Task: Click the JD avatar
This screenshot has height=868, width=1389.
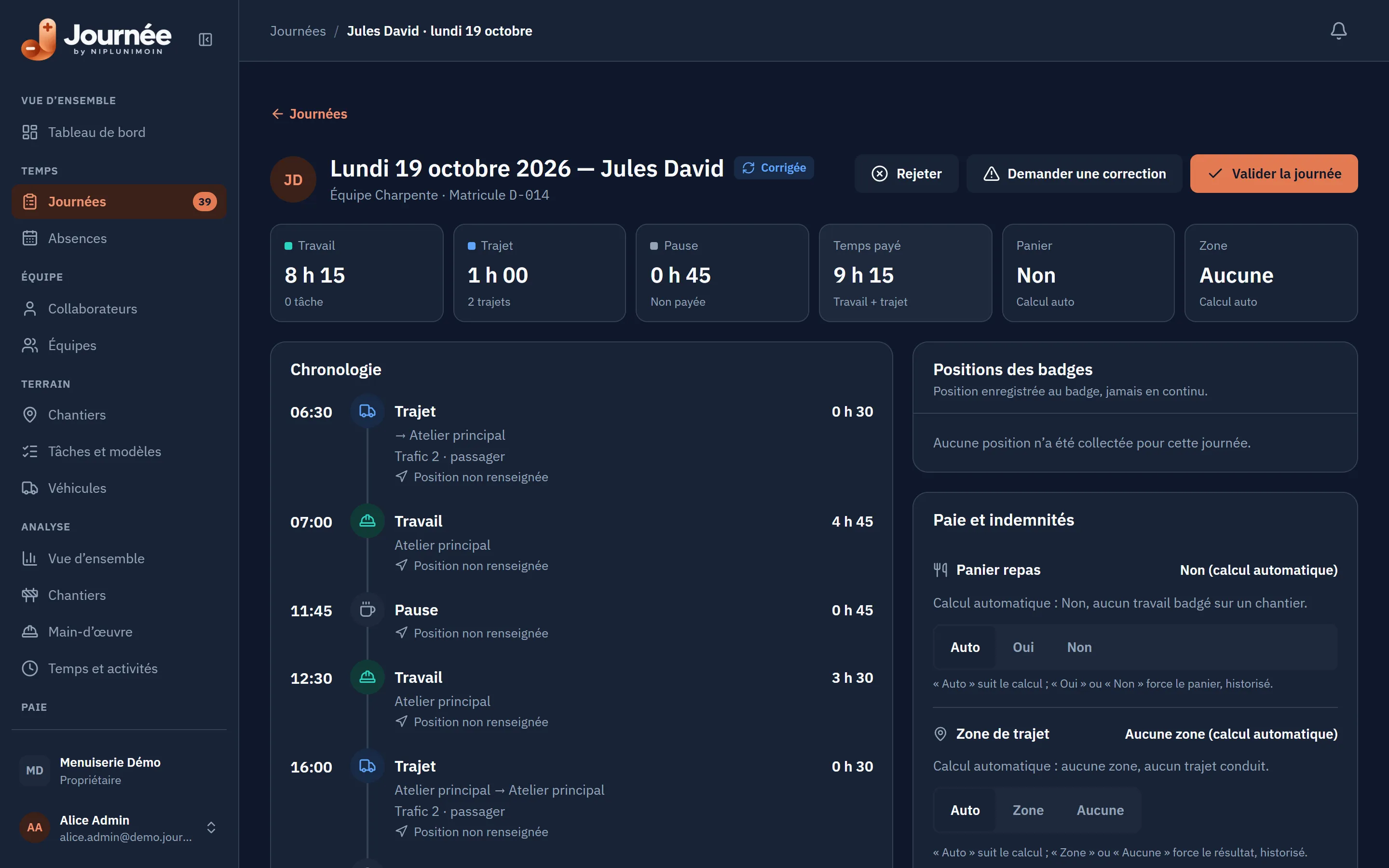Action: point(293,180)
